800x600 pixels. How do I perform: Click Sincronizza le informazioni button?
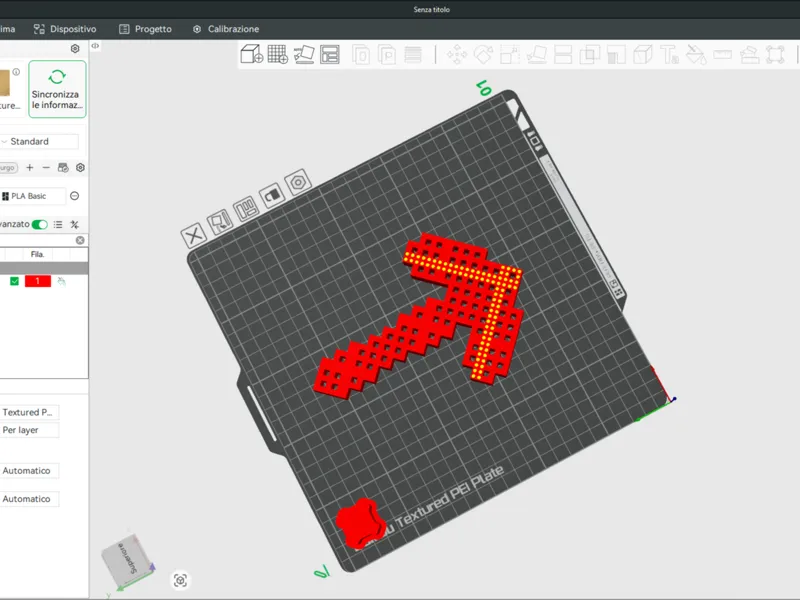point(57,89)
